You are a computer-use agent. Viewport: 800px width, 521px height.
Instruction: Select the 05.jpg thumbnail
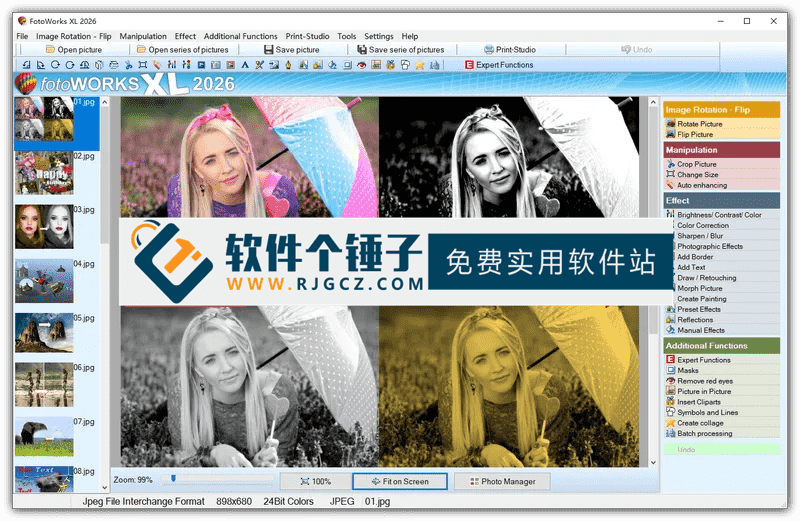pyautogui.click(x=44, y=333)
